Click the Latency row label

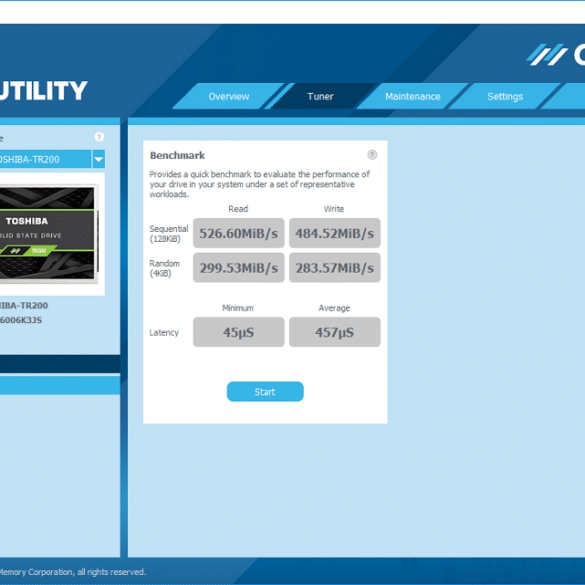[x=164, y=332]
